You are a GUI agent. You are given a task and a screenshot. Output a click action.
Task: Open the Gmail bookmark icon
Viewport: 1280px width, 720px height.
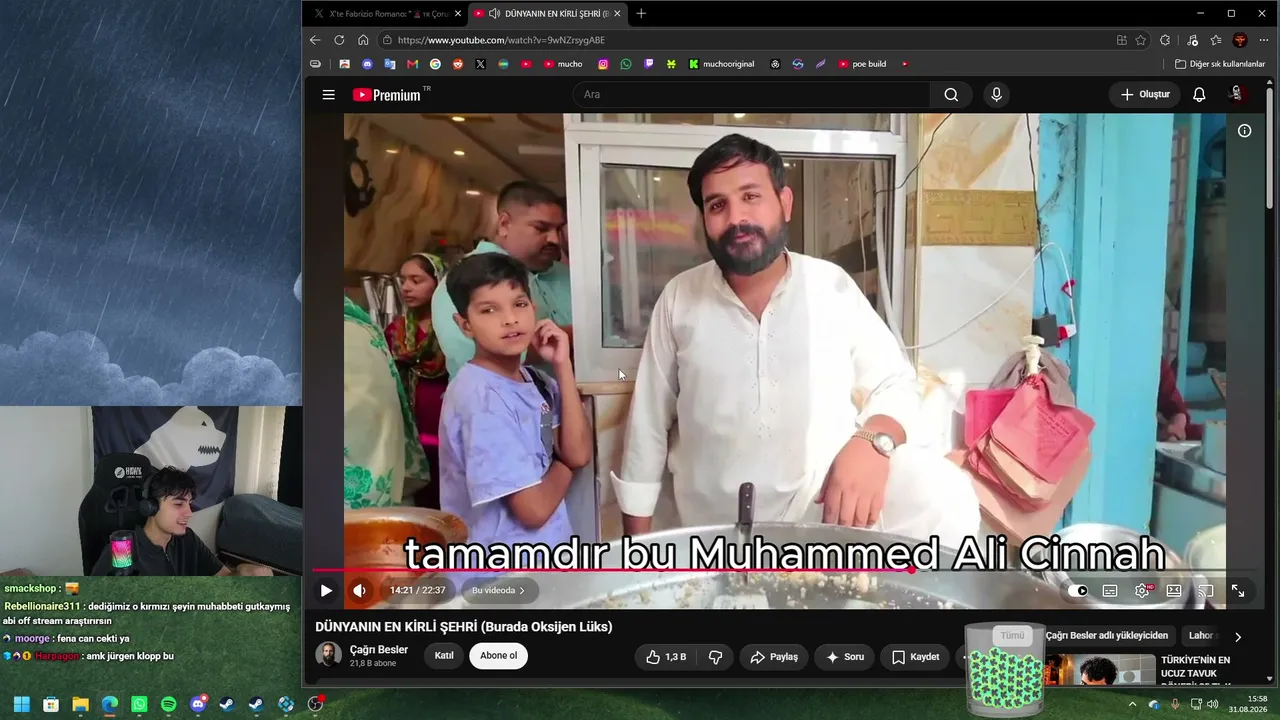pos(413,64)
